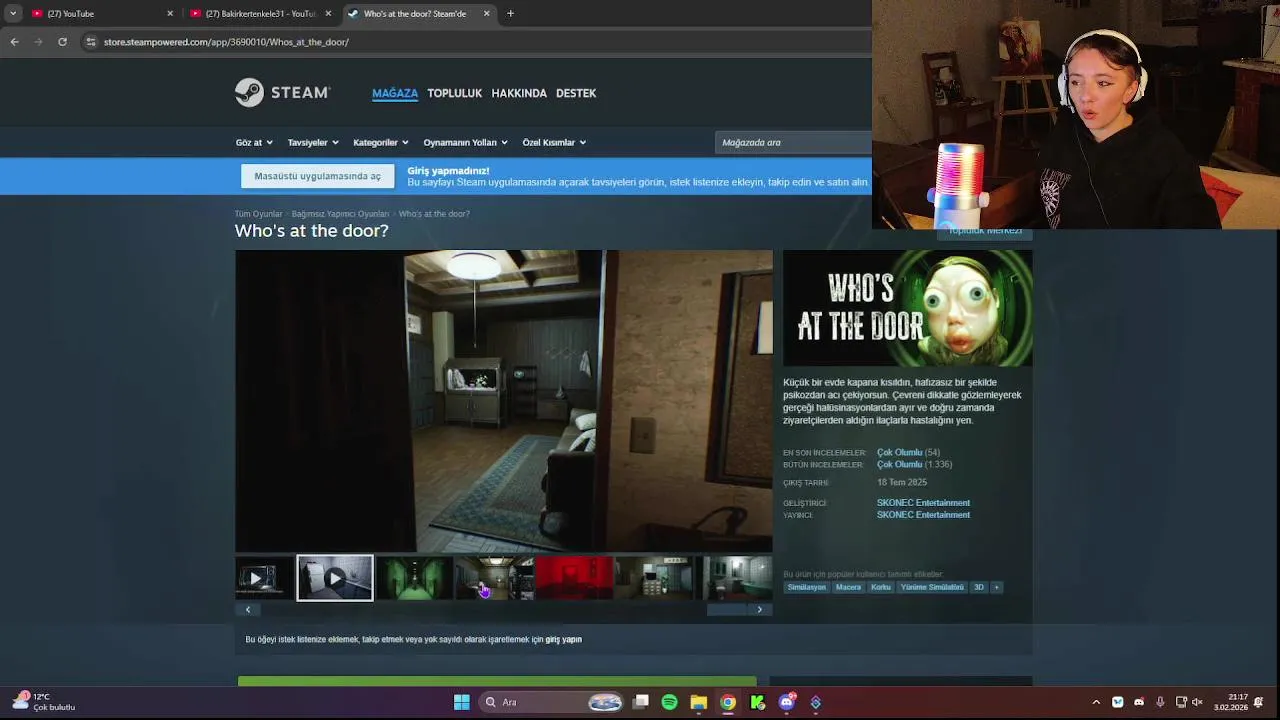Open the Bağımsız Yapımcı Oyunları breadcrumb link
This screenshot has width=1280, height=720.
tap(340, 214)
